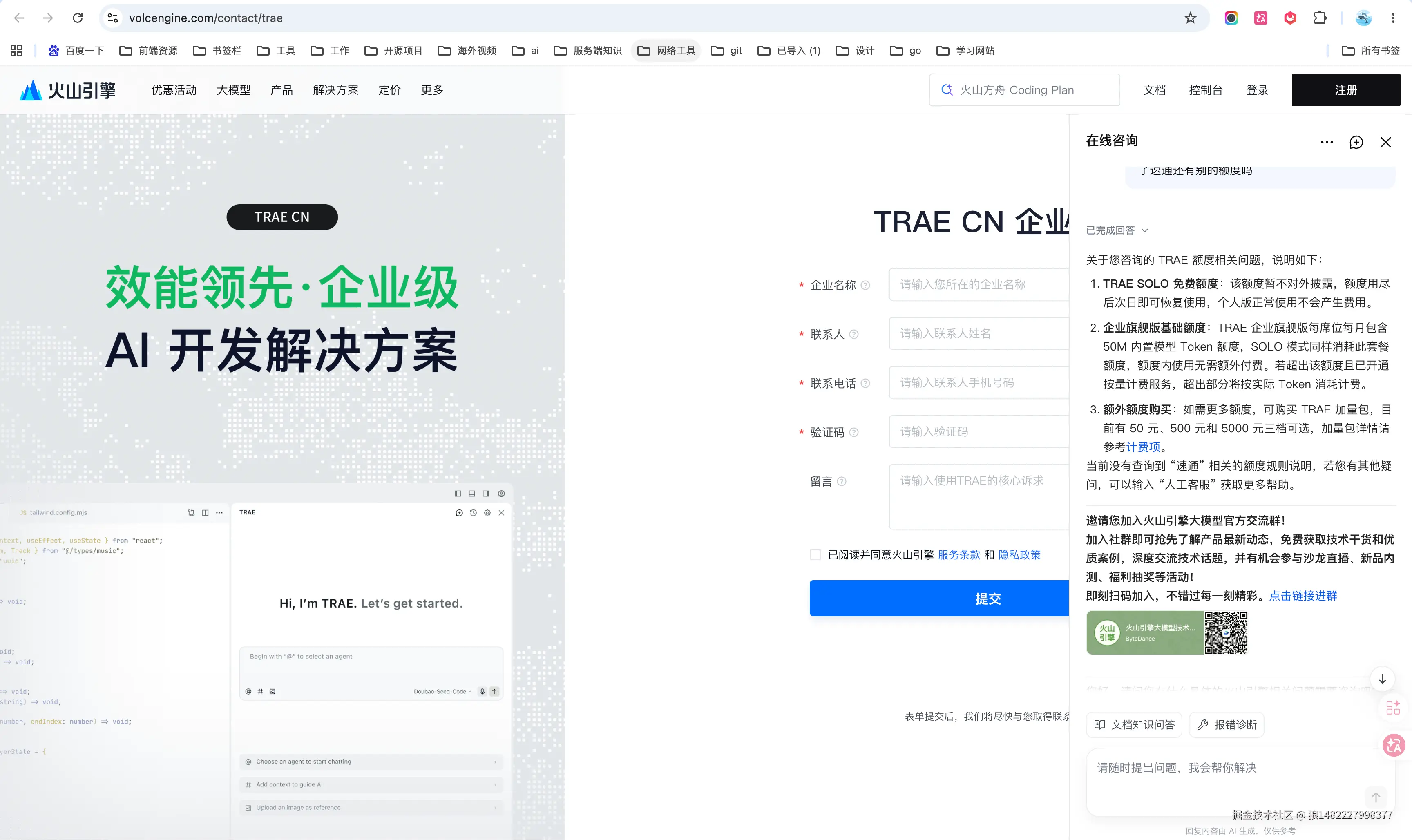
Task: Click the help icon next to 联系电话
Action: (x=865, y=383)
